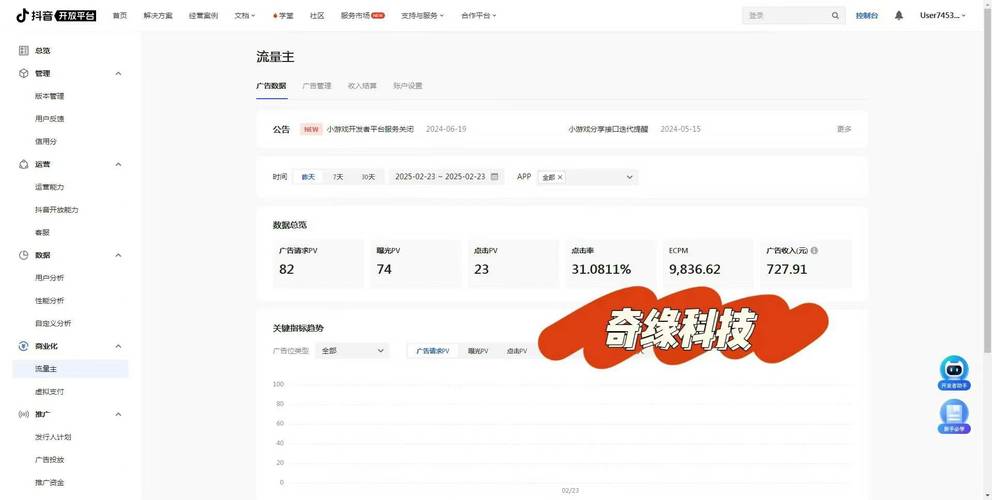The image size is (992, 500).
Task: Go to 首页 in top navigation
Action: coord(120,16)
